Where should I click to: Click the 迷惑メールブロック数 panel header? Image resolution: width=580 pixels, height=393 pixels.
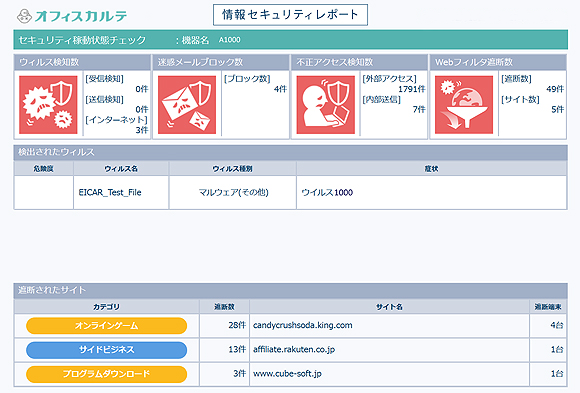point(221,62)
